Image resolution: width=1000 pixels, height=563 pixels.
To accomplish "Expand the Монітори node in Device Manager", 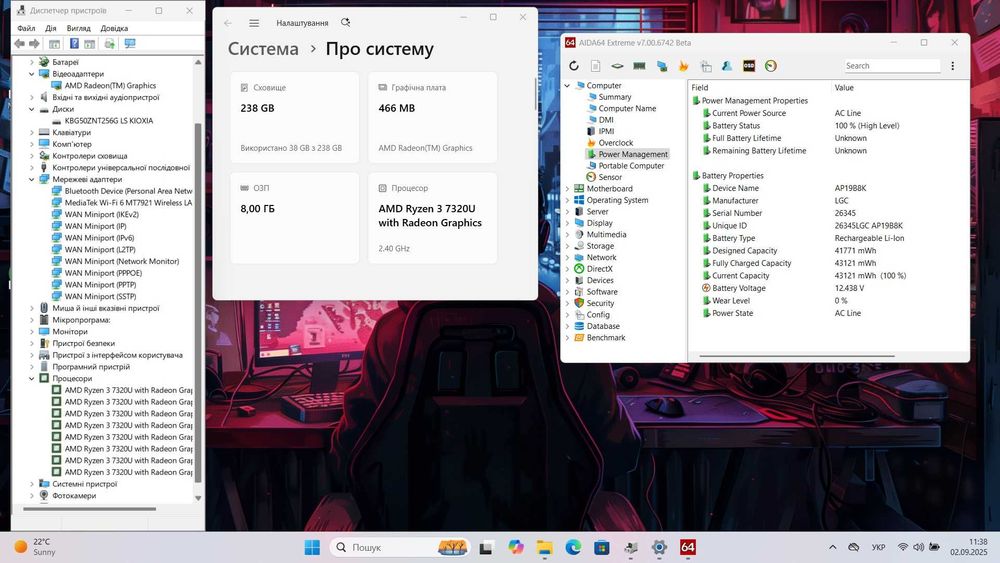I will [x=31, y=332].
